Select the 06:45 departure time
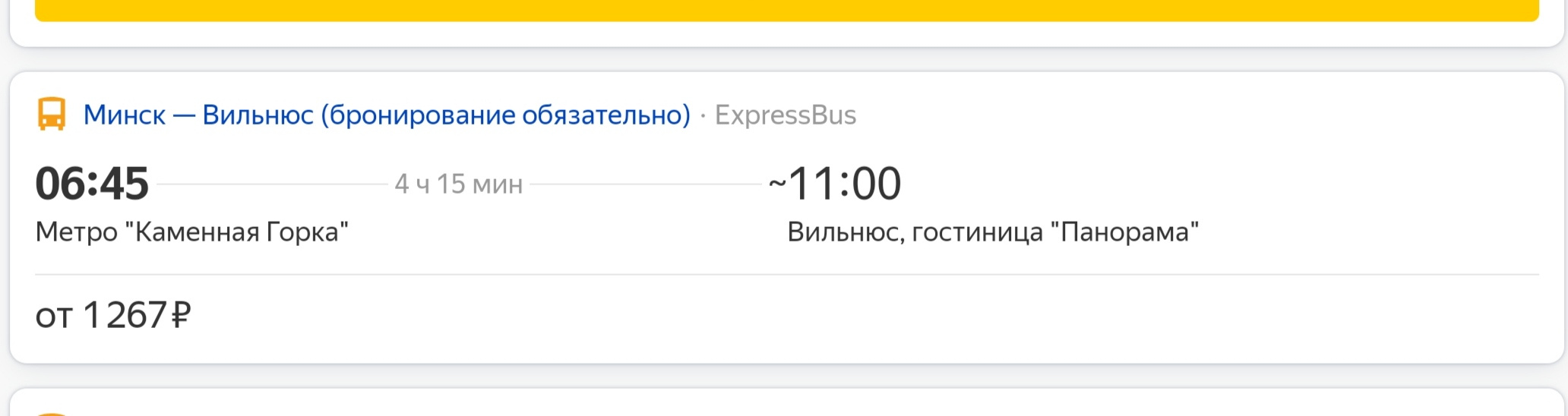The image size is (1568, 416). pos(92,184)
